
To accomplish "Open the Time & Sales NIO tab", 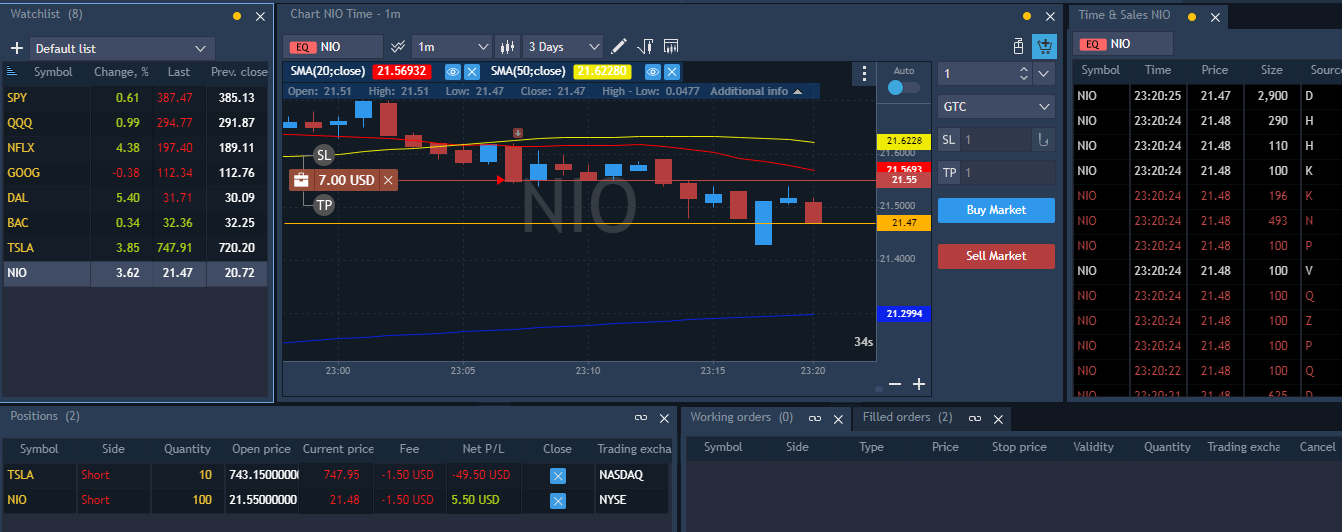I will 1124,15.
